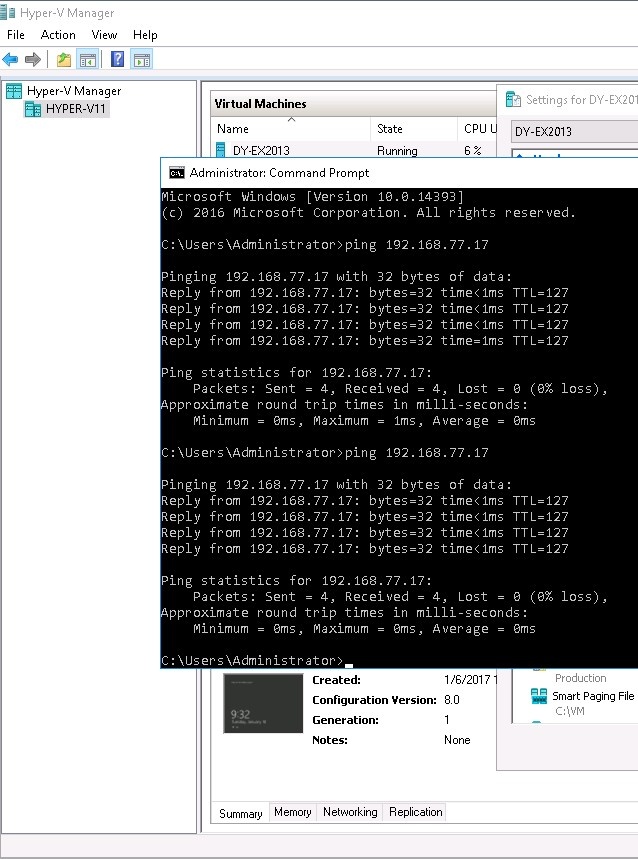Open the Help toolbar icon
The width and height of the screenshot is (638, 859).
pyautogui.click(x=118, y=59)
